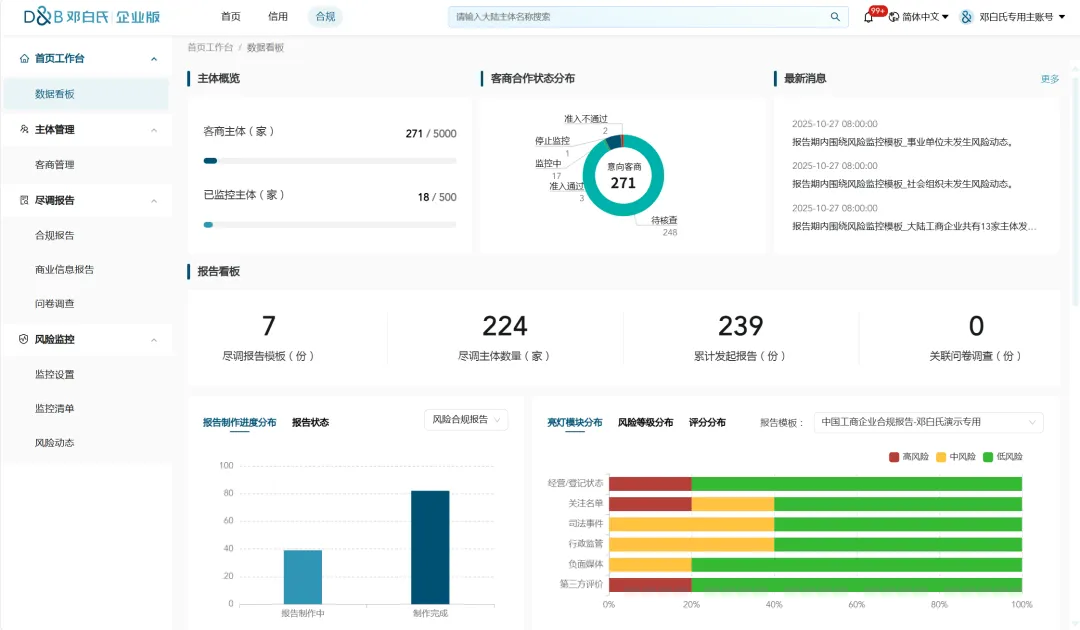Click the yellow segment in 司法事件 row
This screenshot has width=1080, height=630.
click(x=692, y=524)
